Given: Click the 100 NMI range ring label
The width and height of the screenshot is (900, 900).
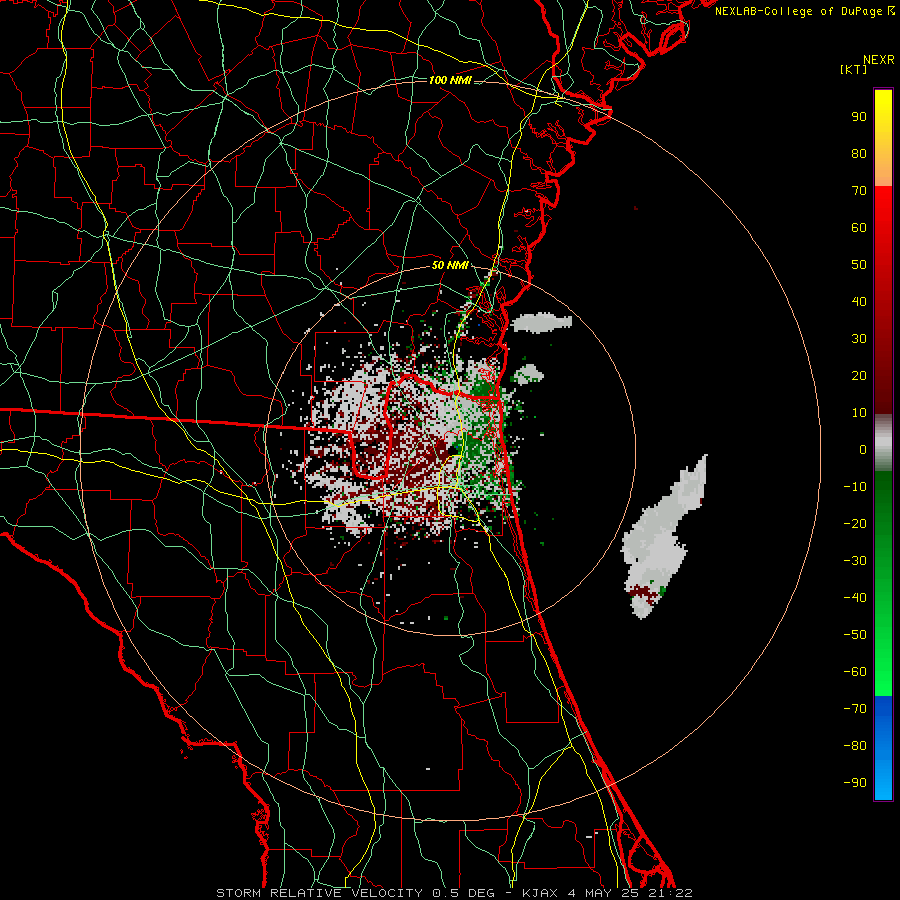Looking at the screenshot, I should (x=450, y=80).
